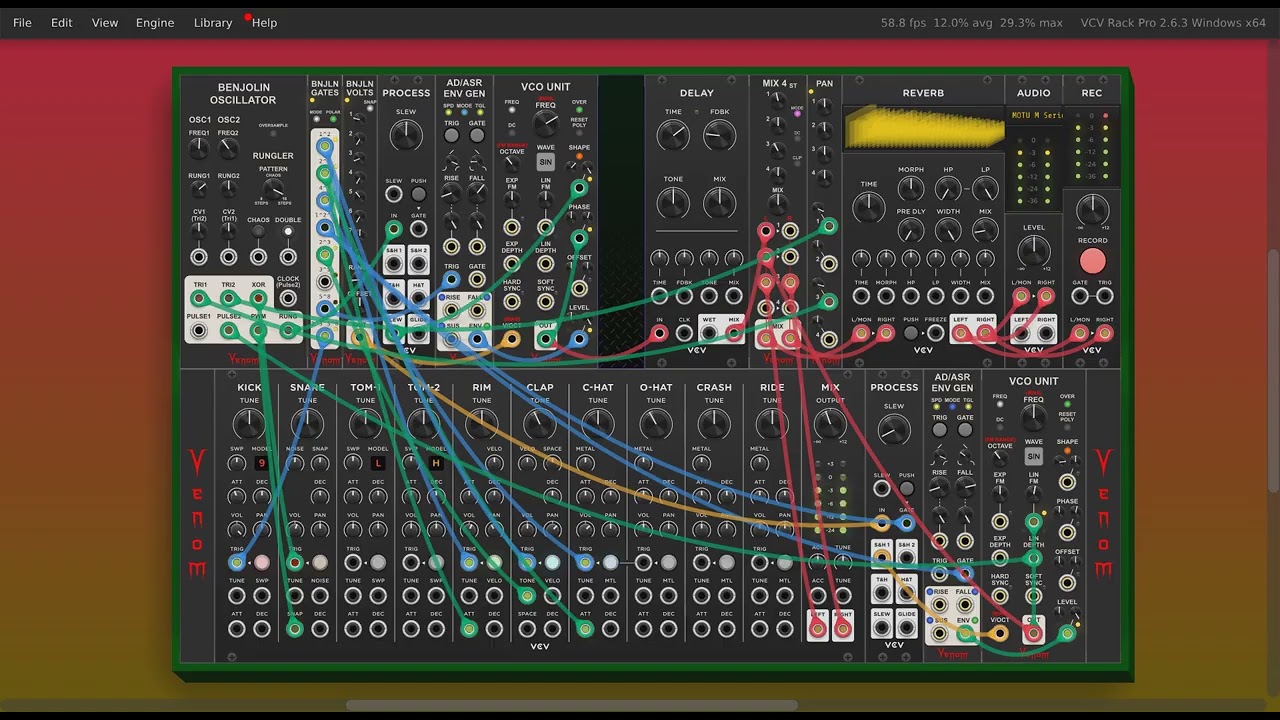Toggle OVER button on upper VCO Unit
This screenshot has width=1280, height=720.
coord(579,110)
